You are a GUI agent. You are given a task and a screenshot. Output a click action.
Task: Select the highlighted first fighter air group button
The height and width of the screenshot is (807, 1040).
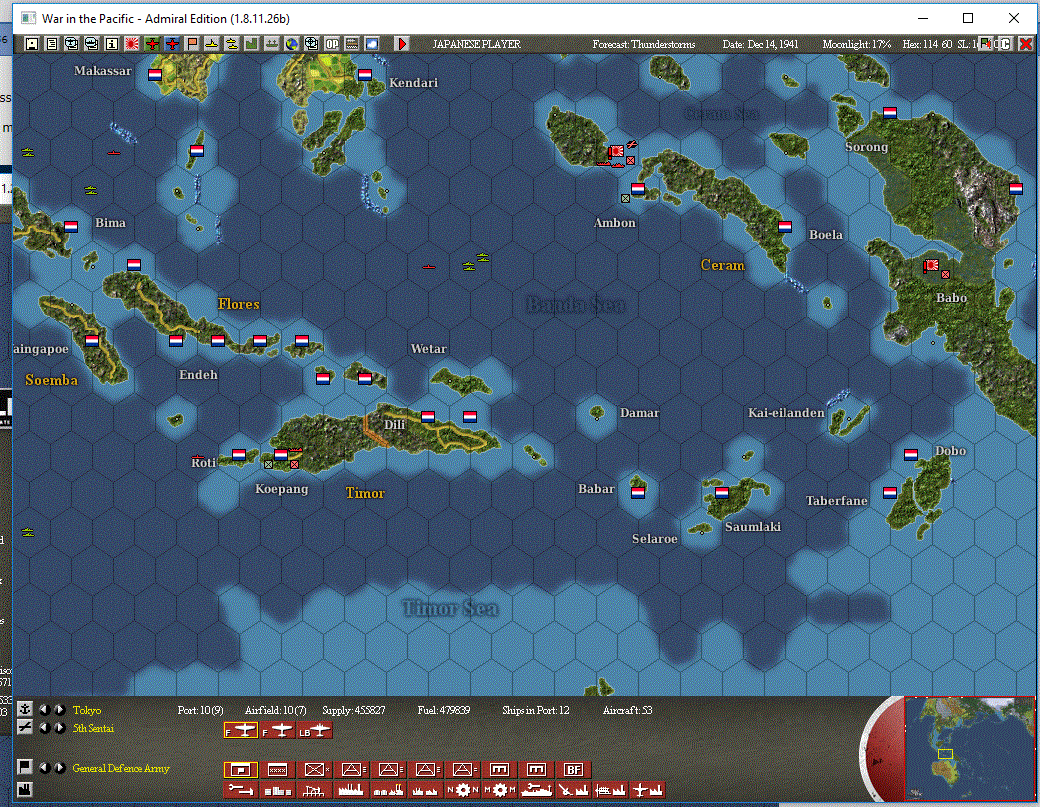pos(241,731)
